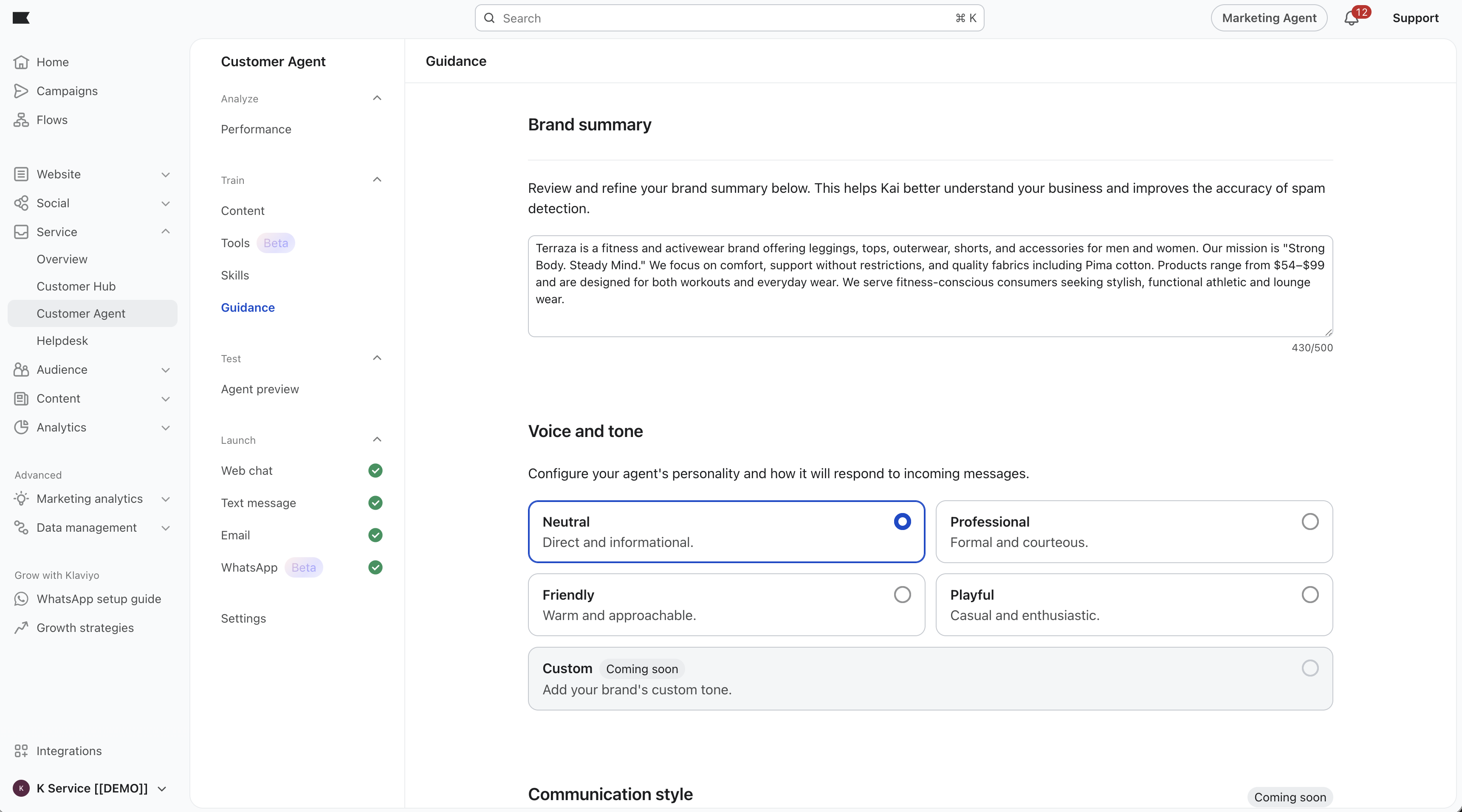Click the Growth strategies arrow icon
The width and height of the screenshot is (1462, 812).
pyautogui.click(x=21, y=628)
